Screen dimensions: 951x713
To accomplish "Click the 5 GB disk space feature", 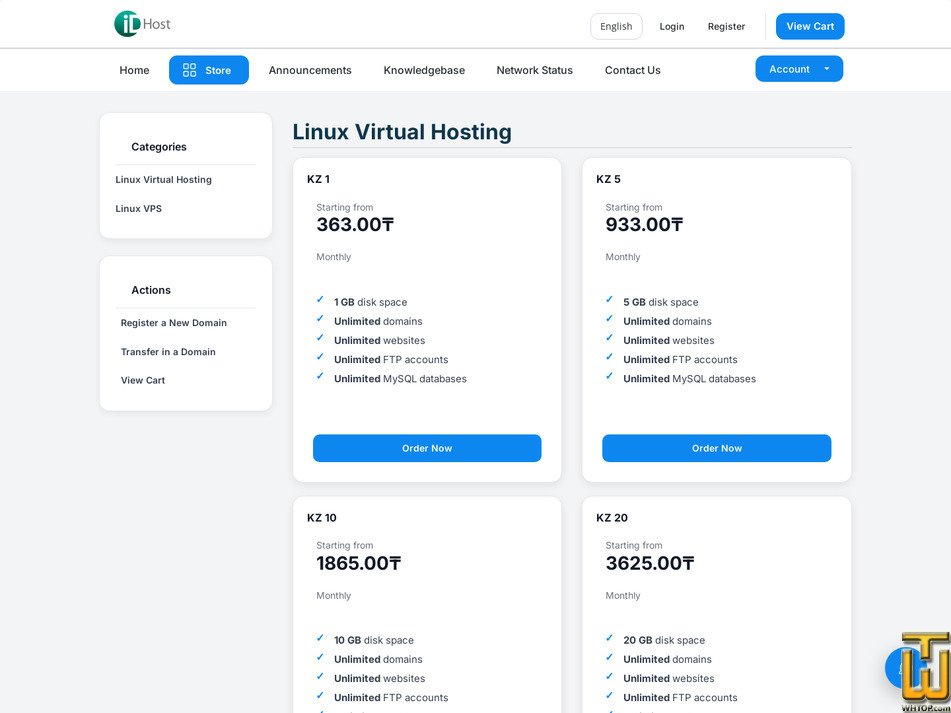I will click(x=660, y=302).
